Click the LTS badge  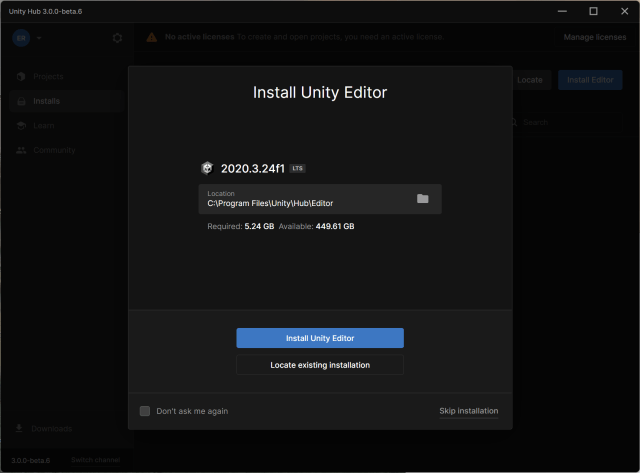[297, 168]
